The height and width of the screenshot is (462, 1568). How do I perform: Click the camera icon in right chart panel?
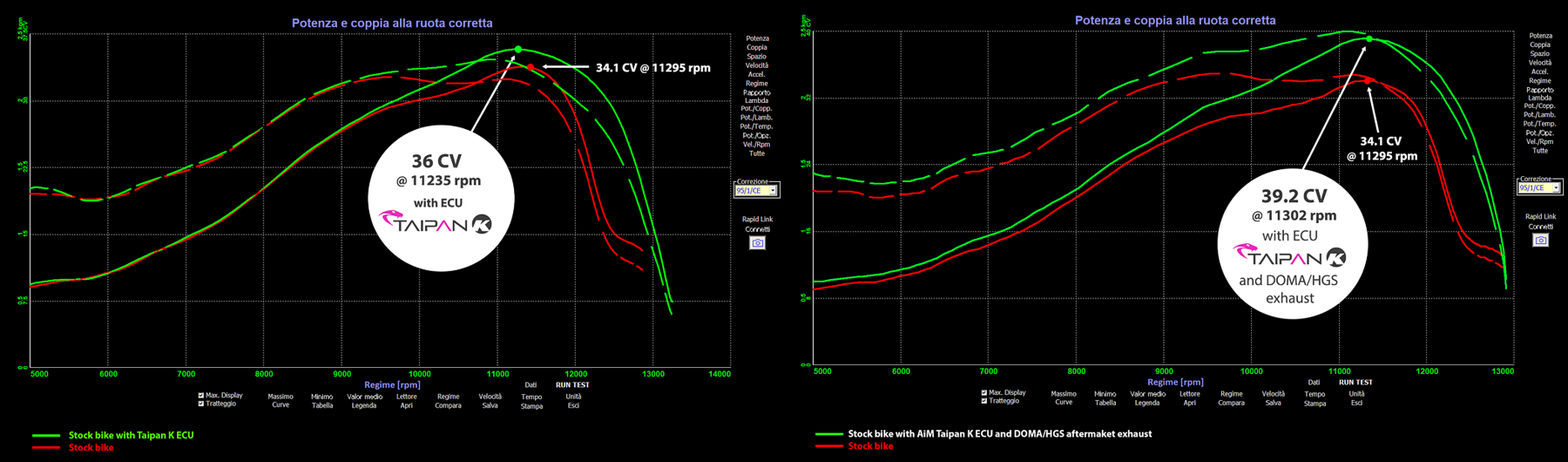tap(1540, 240)
